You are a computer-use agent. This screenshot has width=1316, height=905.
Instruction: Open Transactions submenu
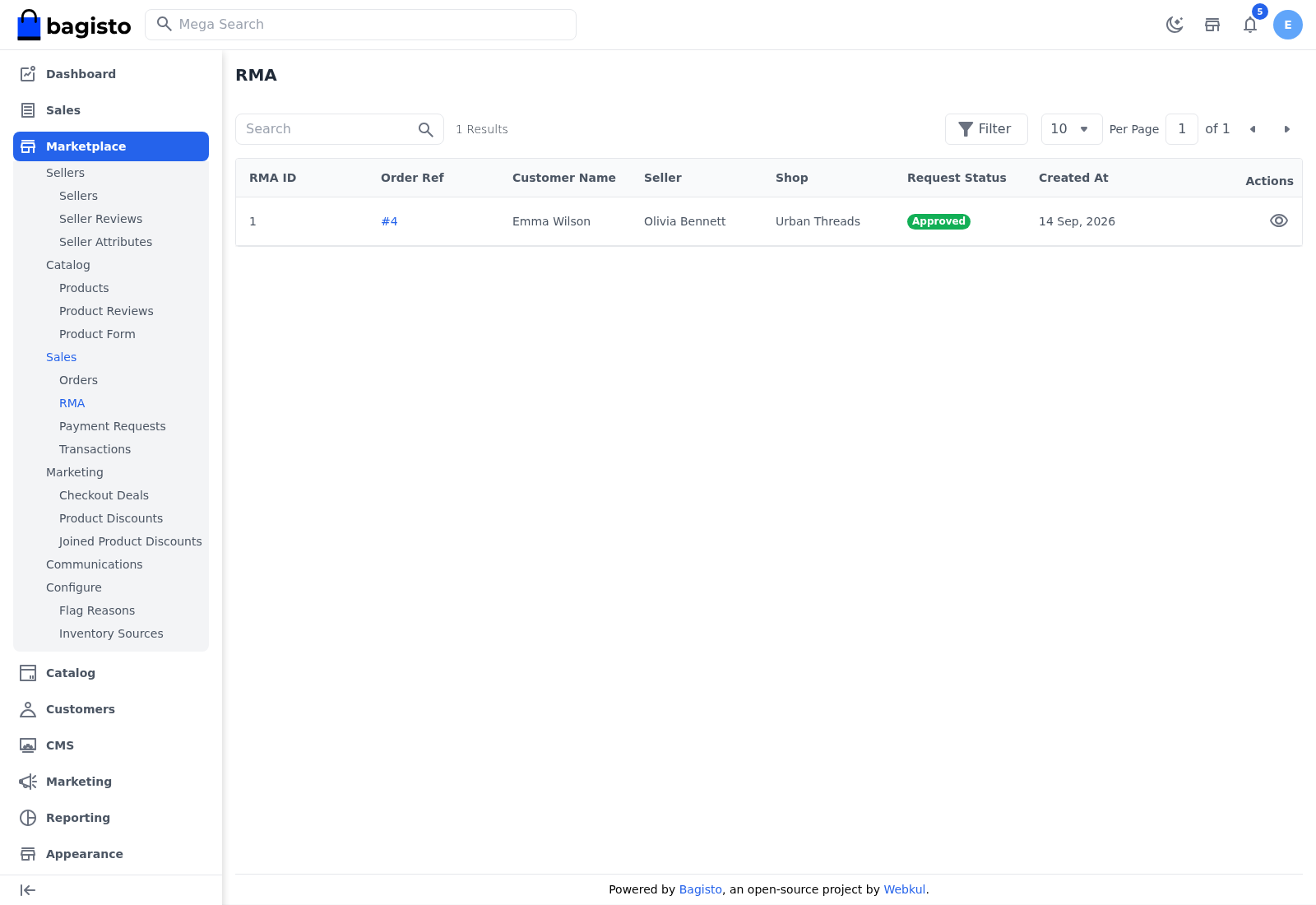point(95,449)
